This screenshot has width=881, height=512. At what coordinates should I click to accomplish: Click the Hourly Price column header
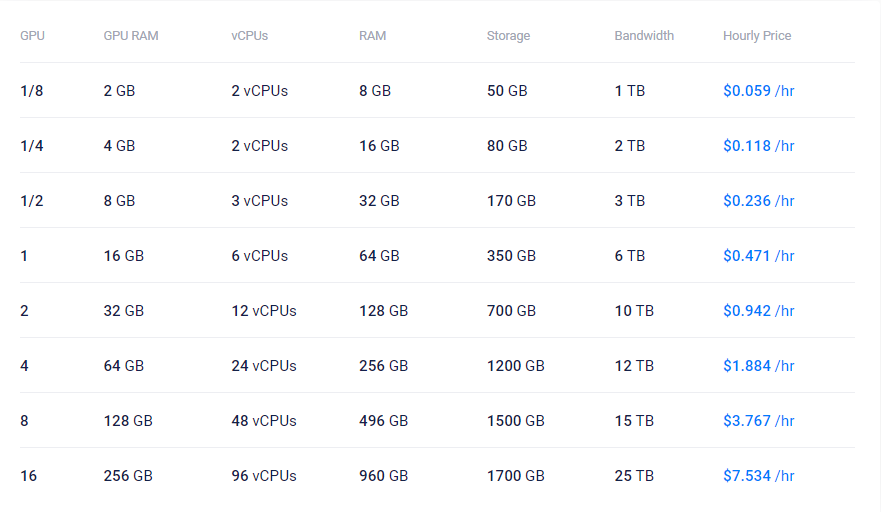tap(757, 36)
